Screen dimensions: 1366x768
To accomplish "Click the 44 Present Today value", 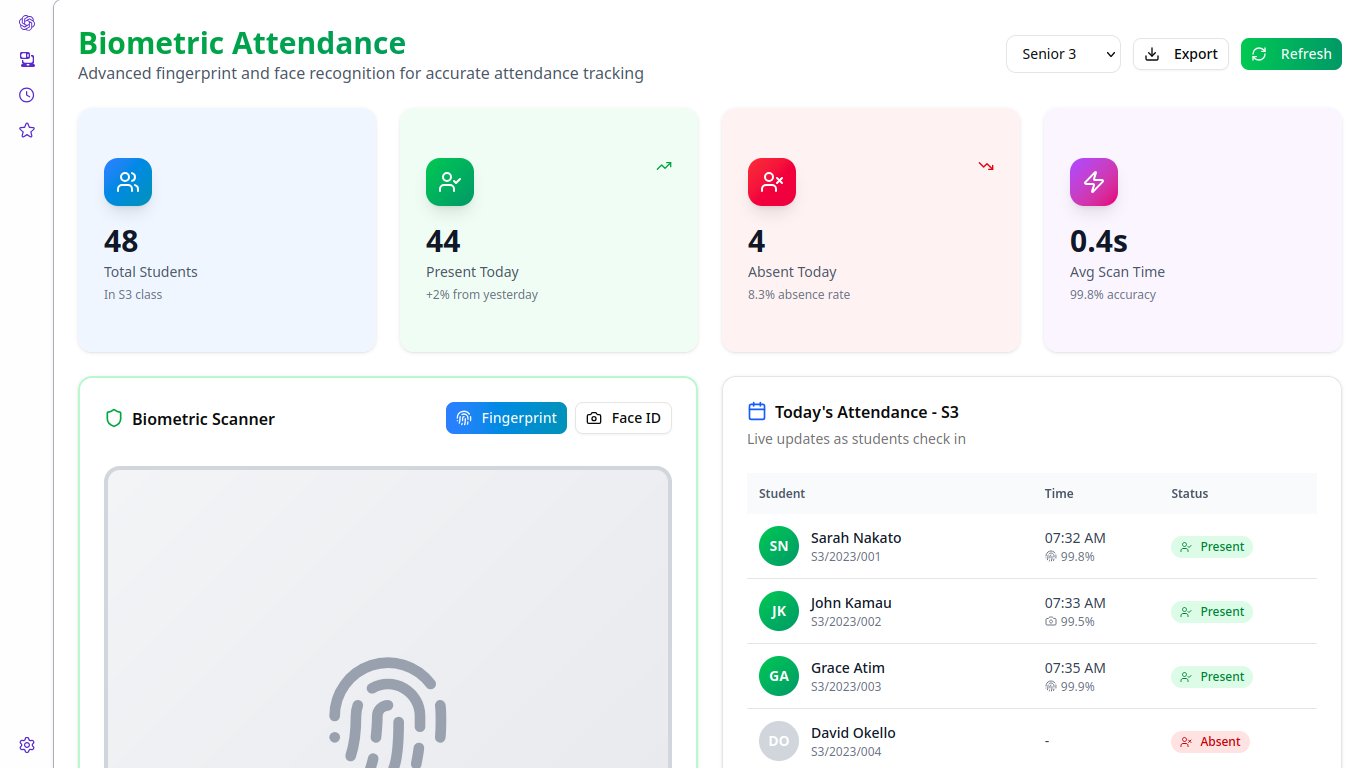I will (x=443, y=241).
